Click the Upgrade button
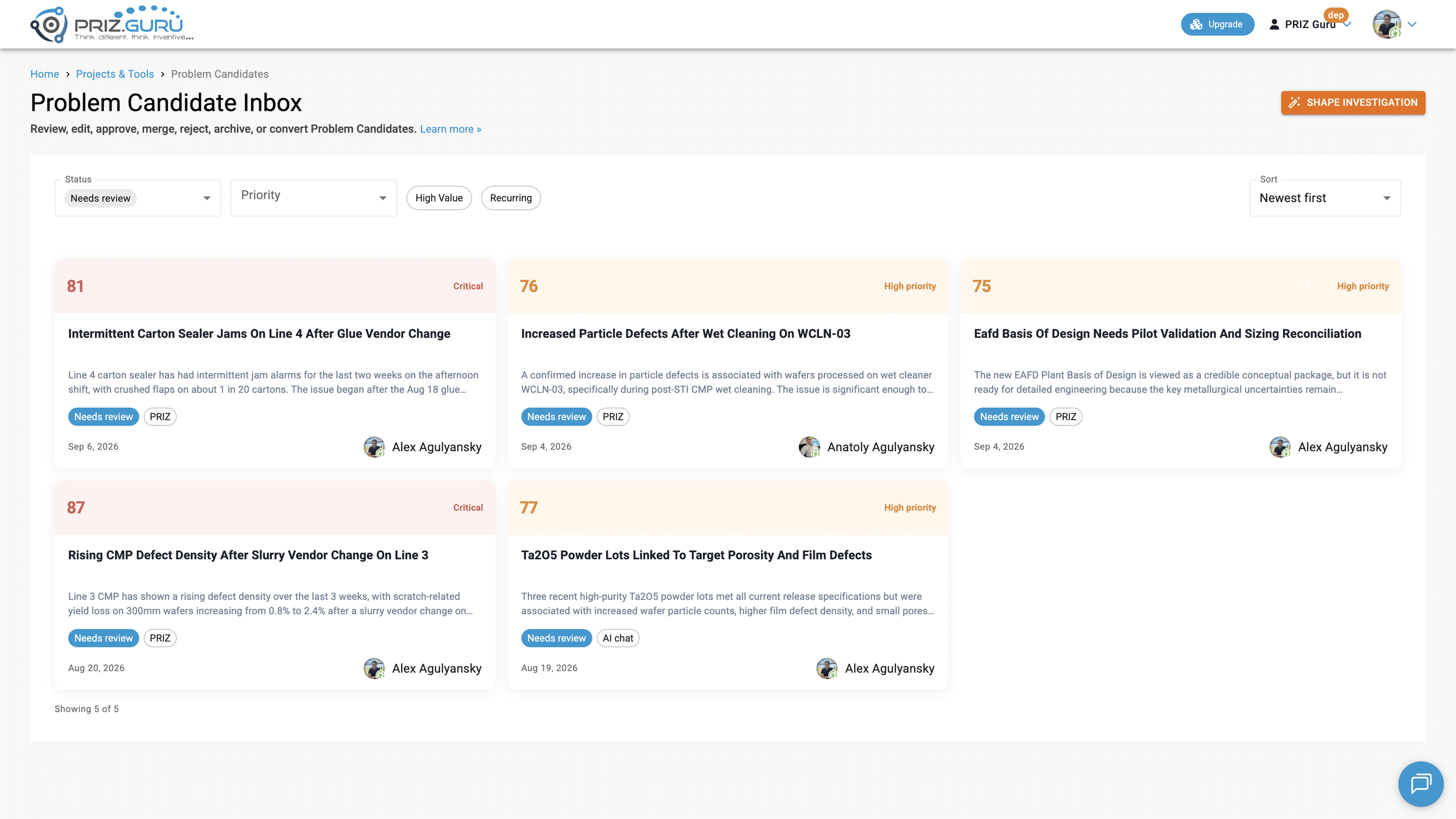This screenshot has height=819, width=1456. point(1217,24)
